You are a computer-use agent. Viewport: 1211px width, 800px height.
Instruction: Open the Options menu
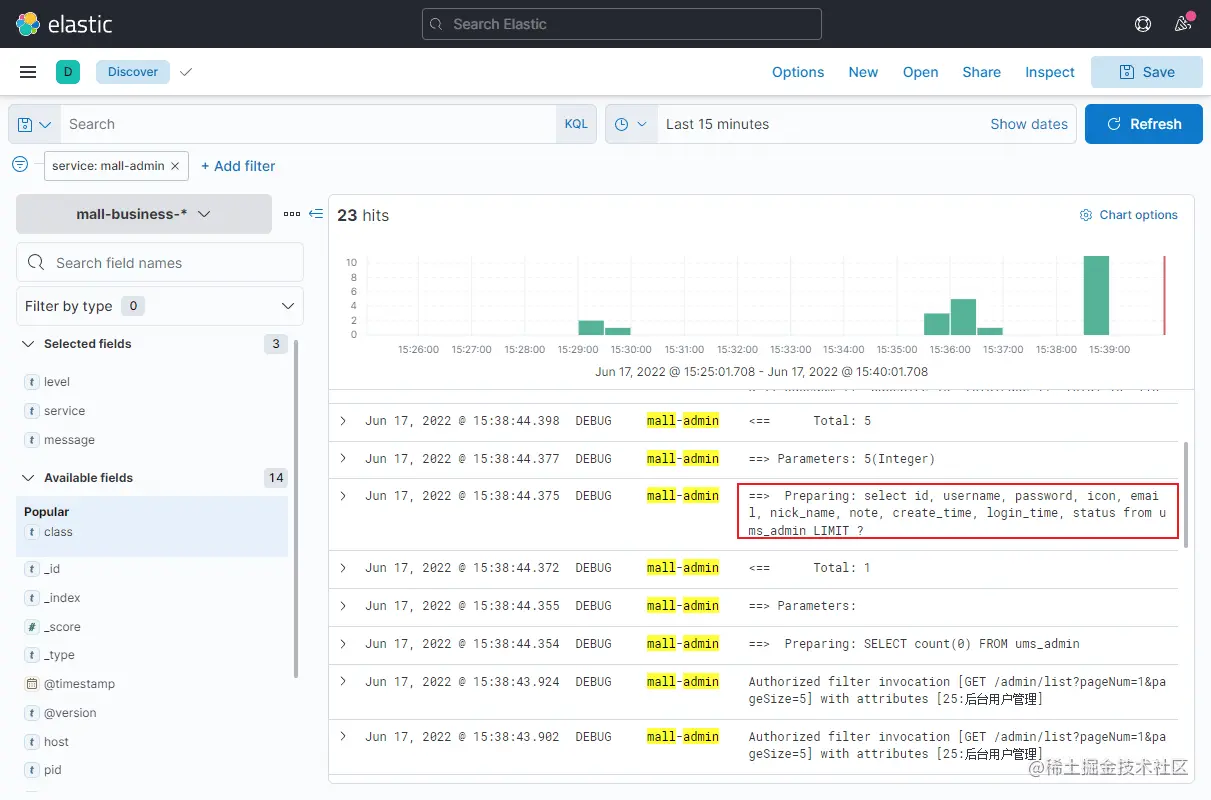tap(798, 72)
